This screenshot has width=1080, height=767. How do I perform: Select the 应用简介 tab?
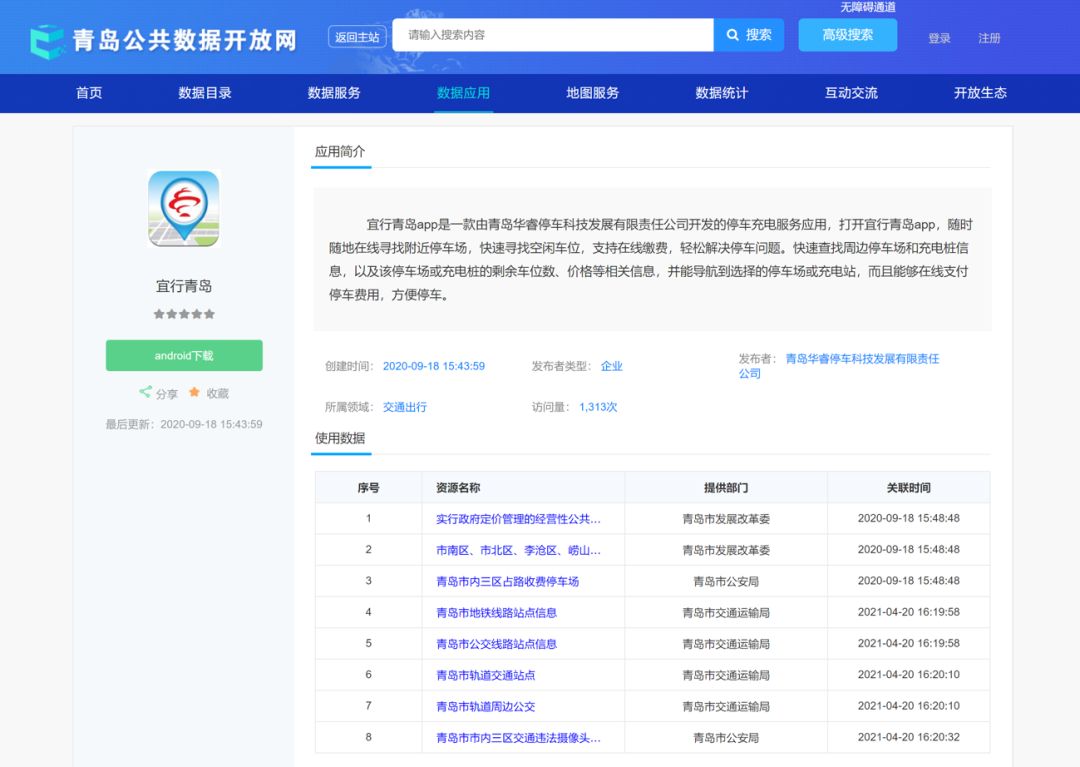(340, 152)
